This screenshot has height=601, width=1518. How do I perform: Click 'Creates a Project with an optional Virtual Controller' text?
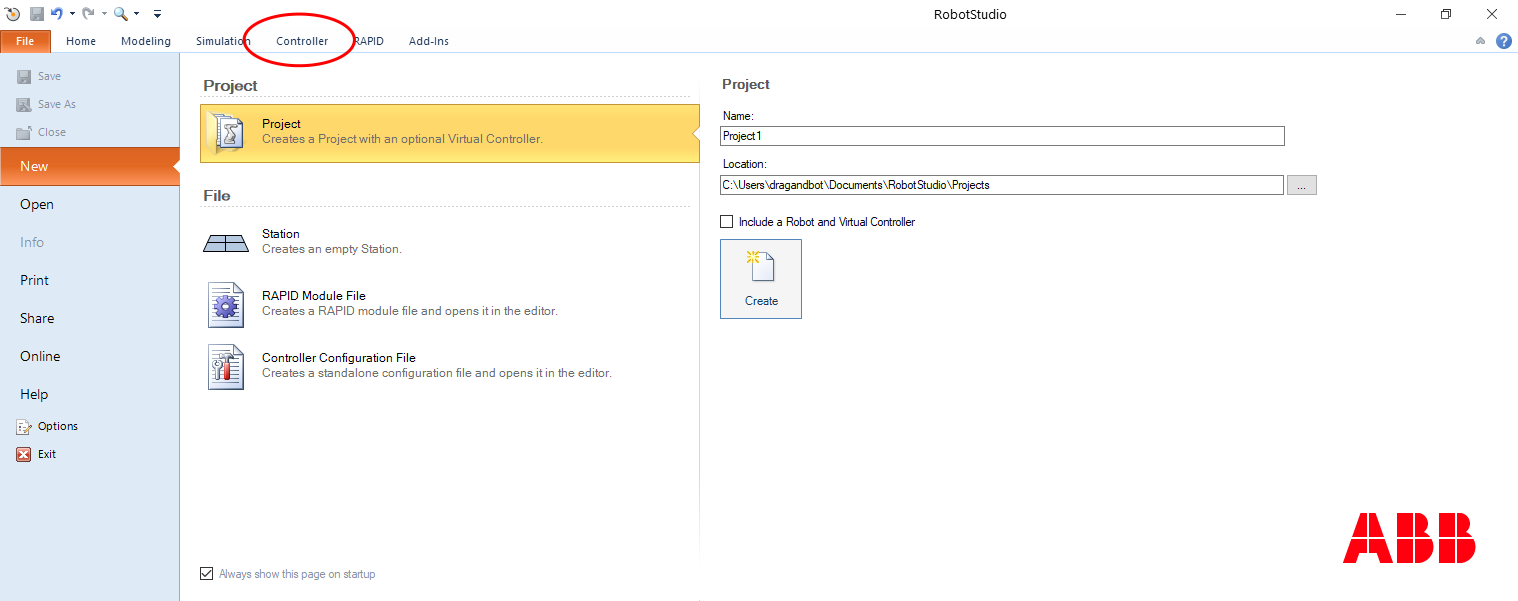[x=402, y=139]
